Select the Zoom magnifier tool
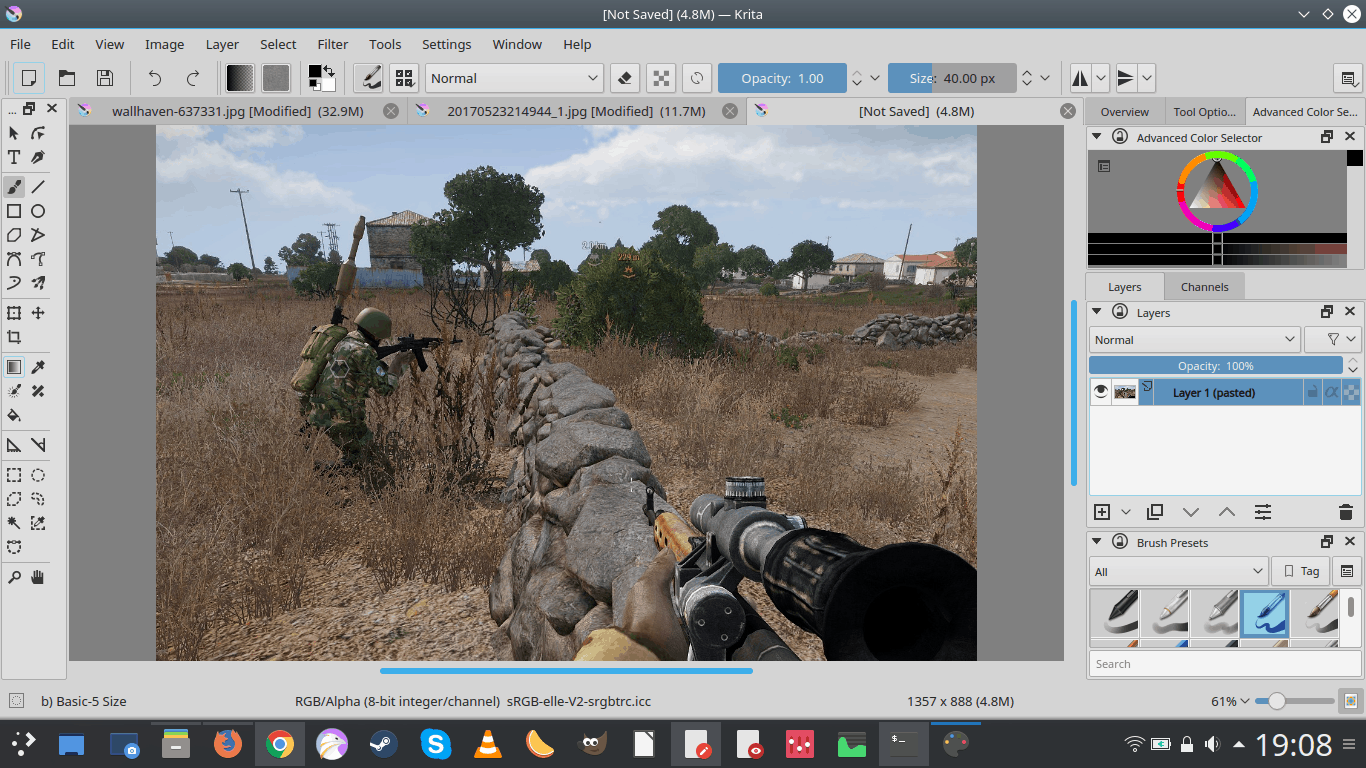1366x768 pixels. click(14, 577)
